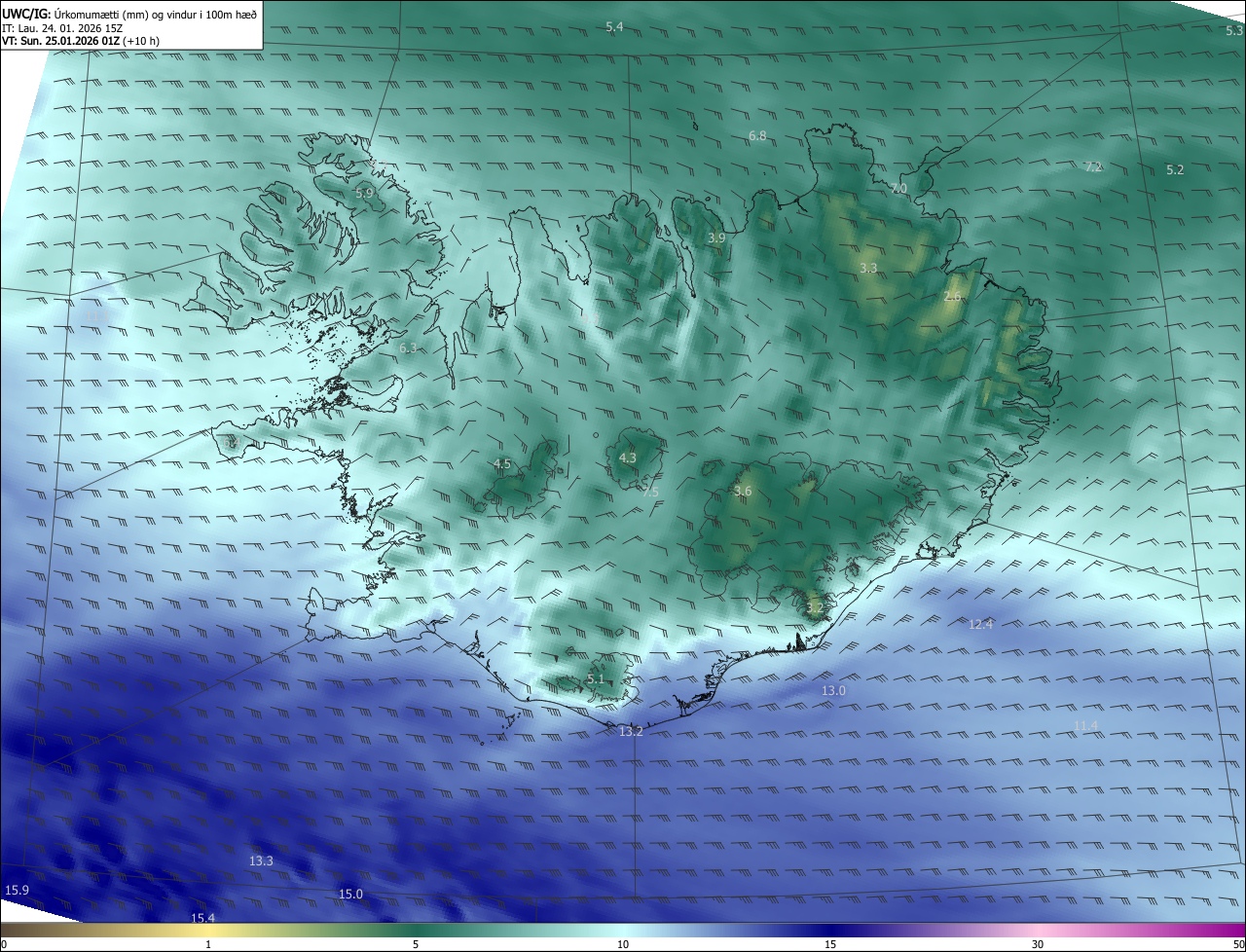Click the 7.2 value label
This screenshot has width=1246, height=952.
pos(1093,167)
